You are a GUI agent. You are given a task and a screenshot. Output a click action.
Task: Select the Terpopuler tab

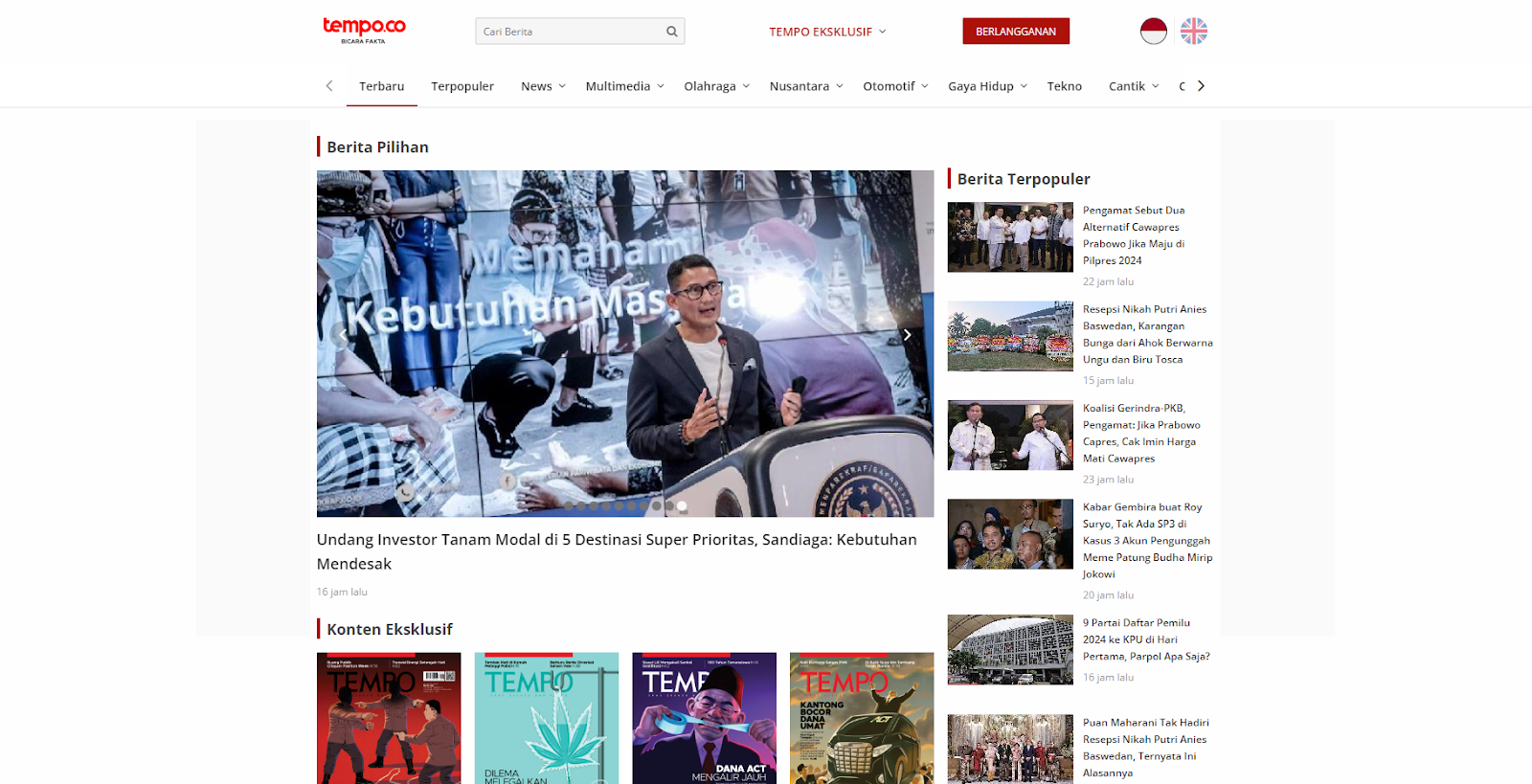point(462,86)
